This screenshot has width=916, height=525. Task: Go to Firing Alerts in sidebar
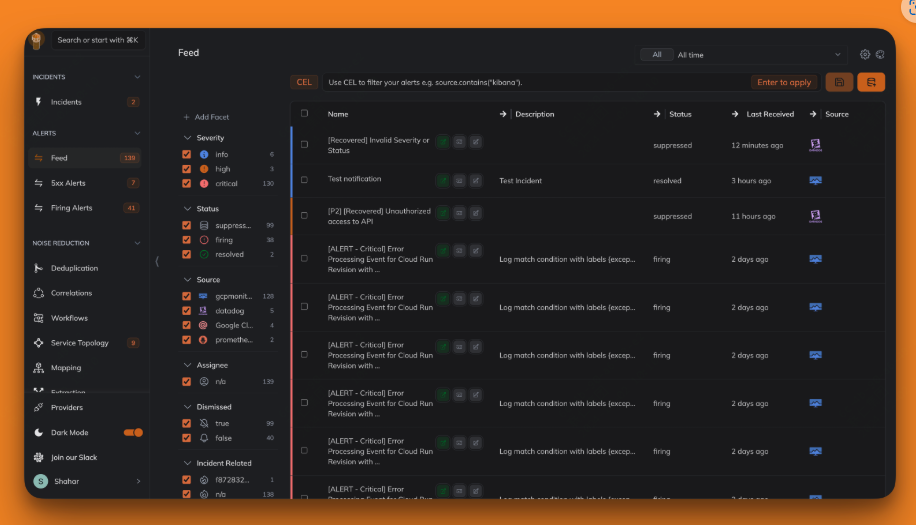(71, 208)
